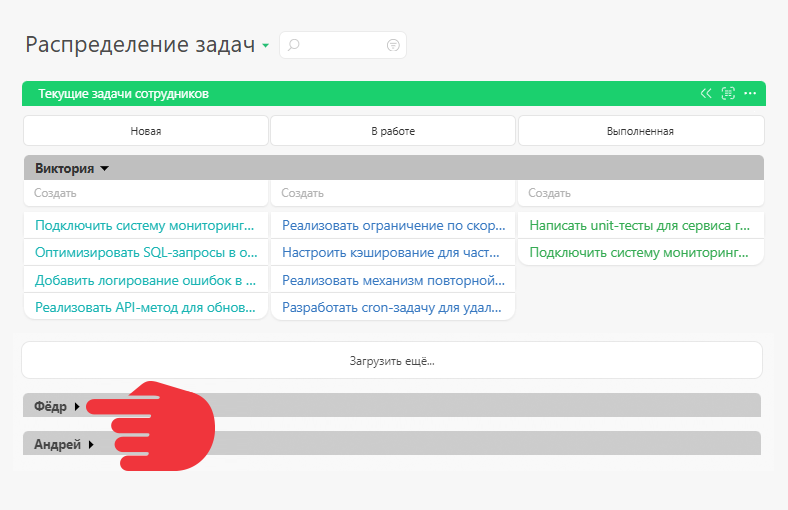Open the three-dots menu in green header
788x510 pixels.
pos(750,93)
